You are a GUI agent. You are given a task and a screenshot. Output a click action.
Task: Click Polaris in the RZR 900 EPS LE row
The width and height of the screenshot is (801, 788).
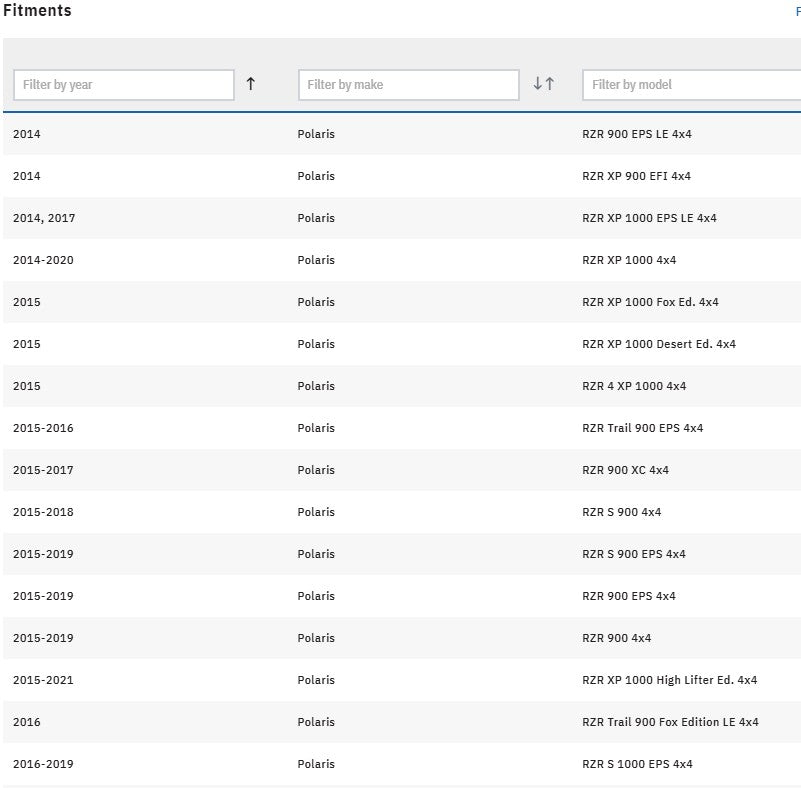pyautogui.click(x=316, y=134)
